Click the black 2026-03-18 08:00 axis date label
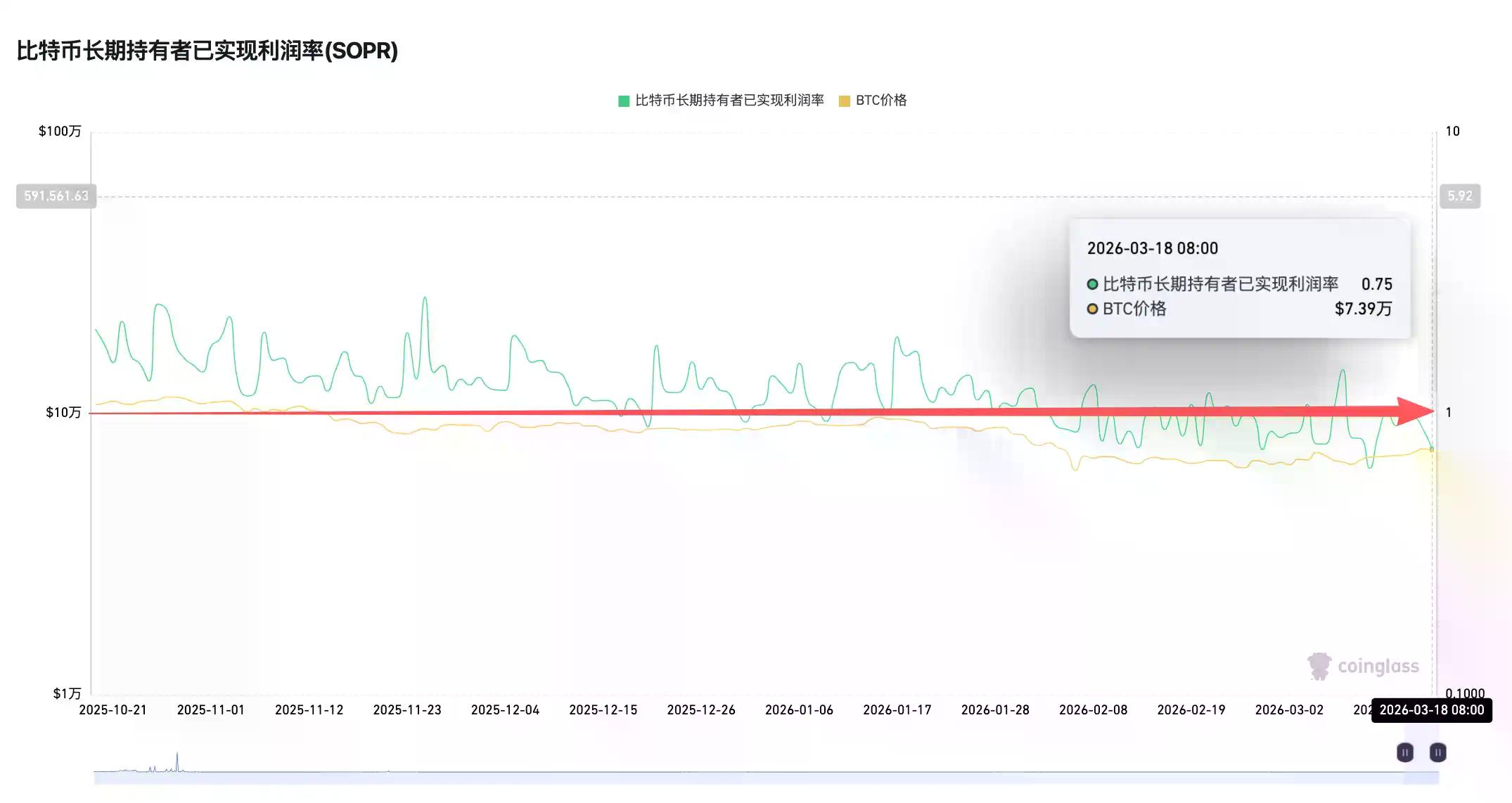Viewport: 1512px width, 803px height. tap(1431, 710)
